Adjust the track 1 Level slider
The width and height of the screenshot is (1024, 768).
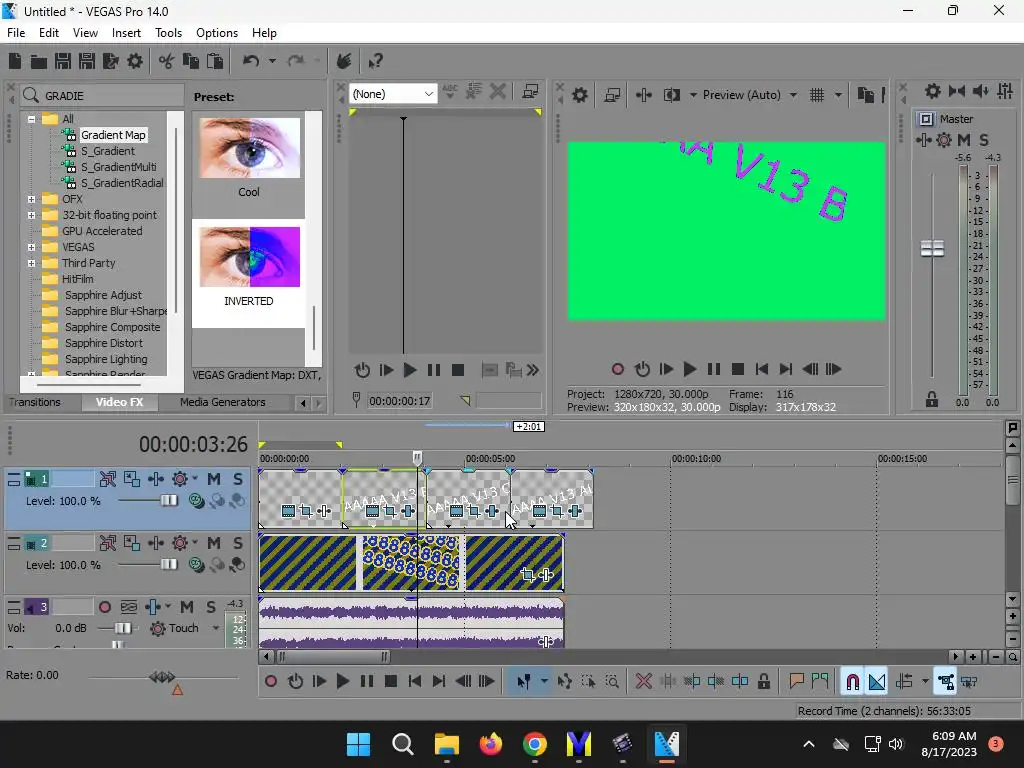pyautogui.click(x=168, y=501)
